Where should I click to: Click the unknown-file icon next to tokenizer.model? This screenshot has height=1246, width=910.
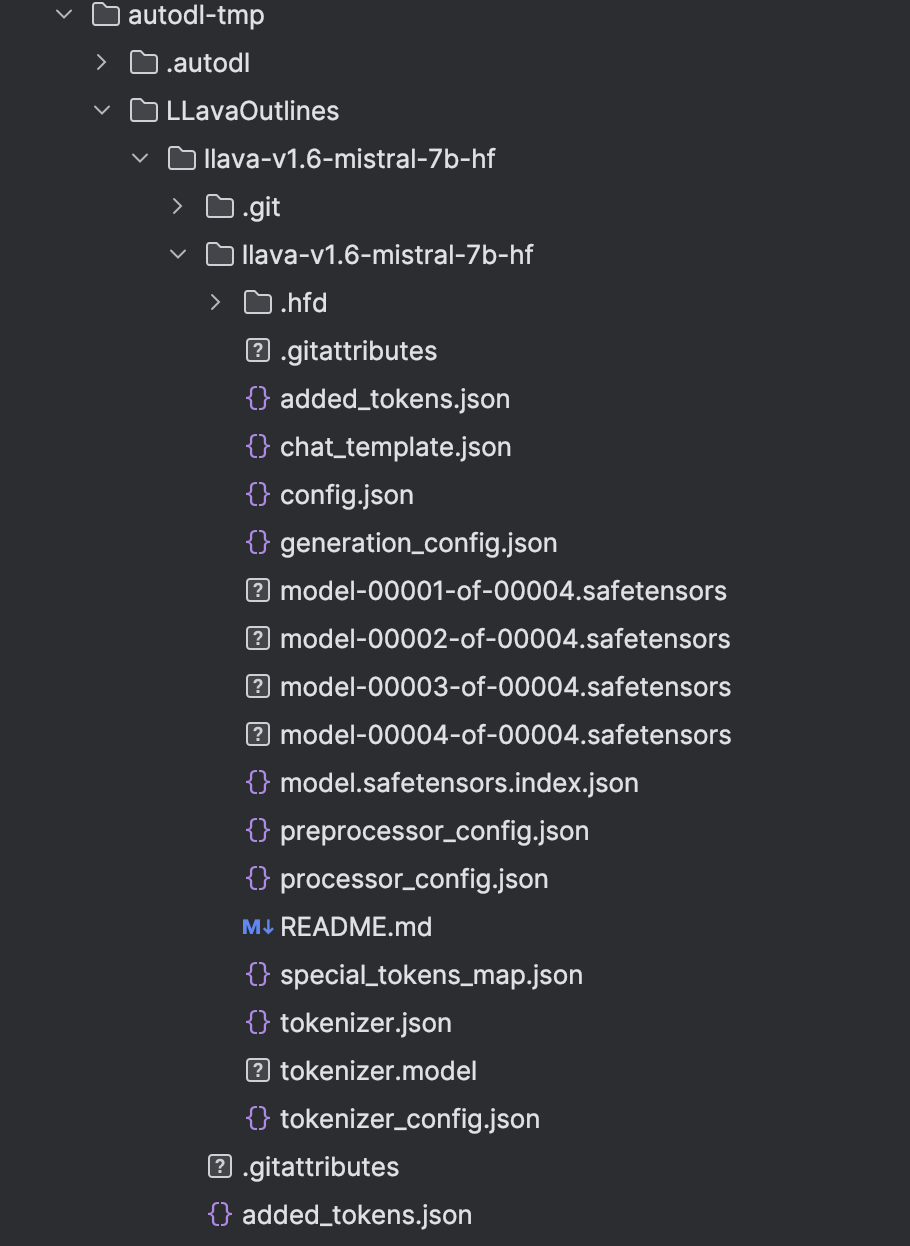click(x=257, y=1071)
